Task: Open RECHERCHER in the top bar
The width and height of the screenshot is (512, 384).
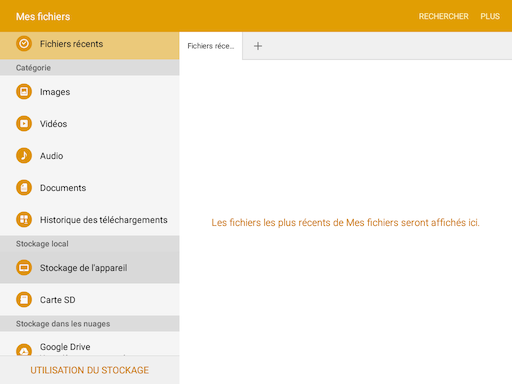Action: pos(444,16)
